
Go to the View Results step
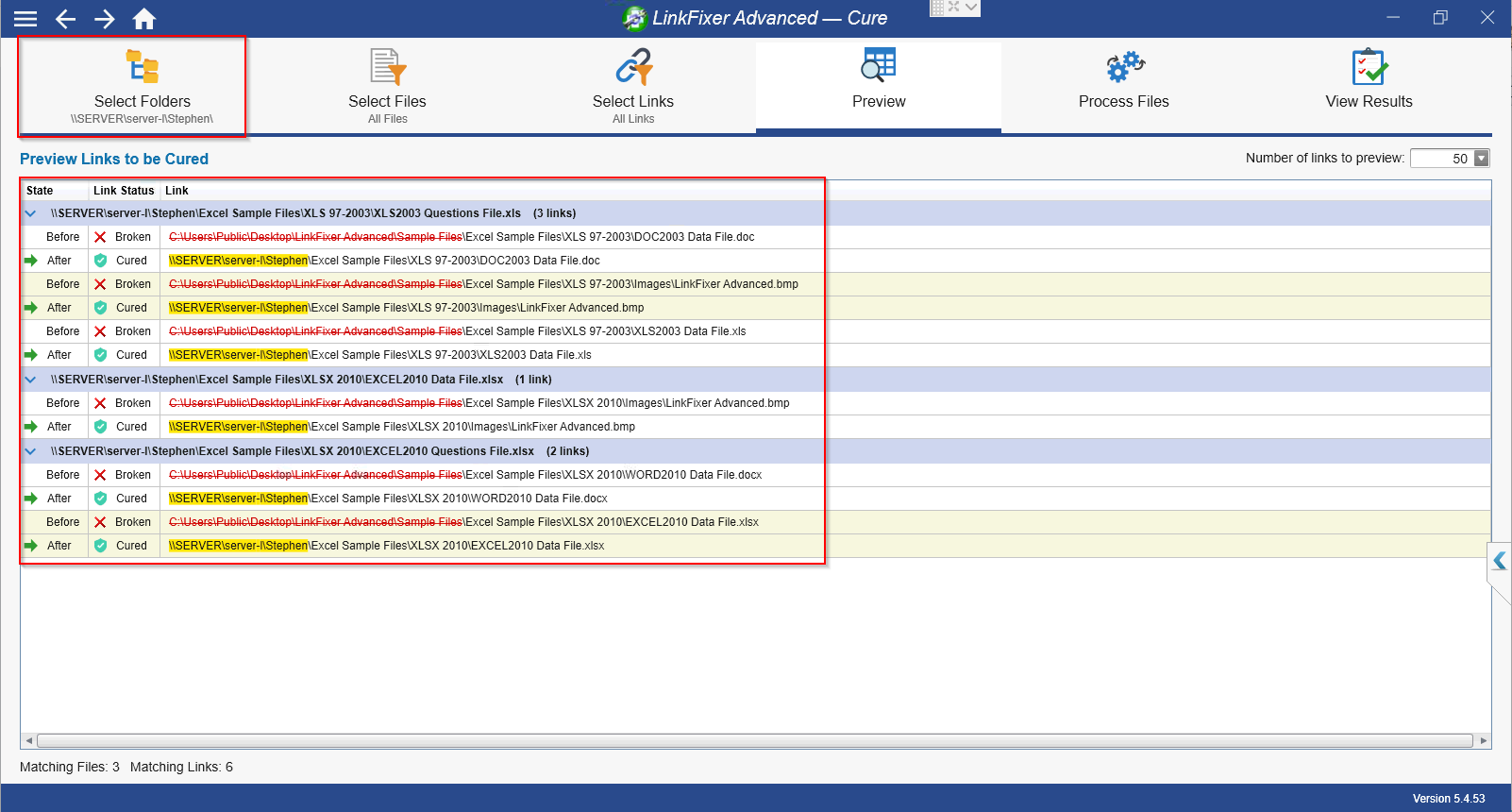click(1369, 87)
